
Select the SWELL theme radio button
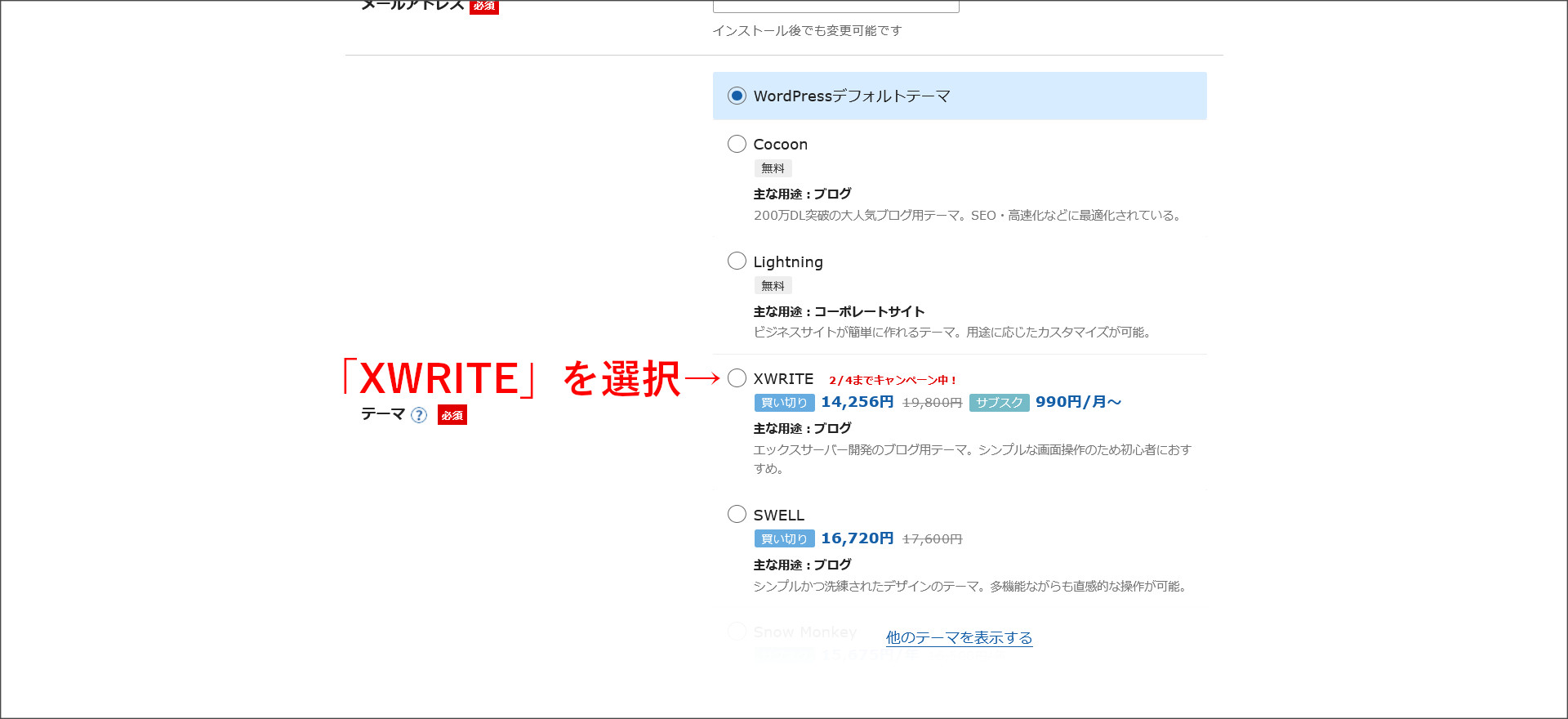click(x=737, y=514)
